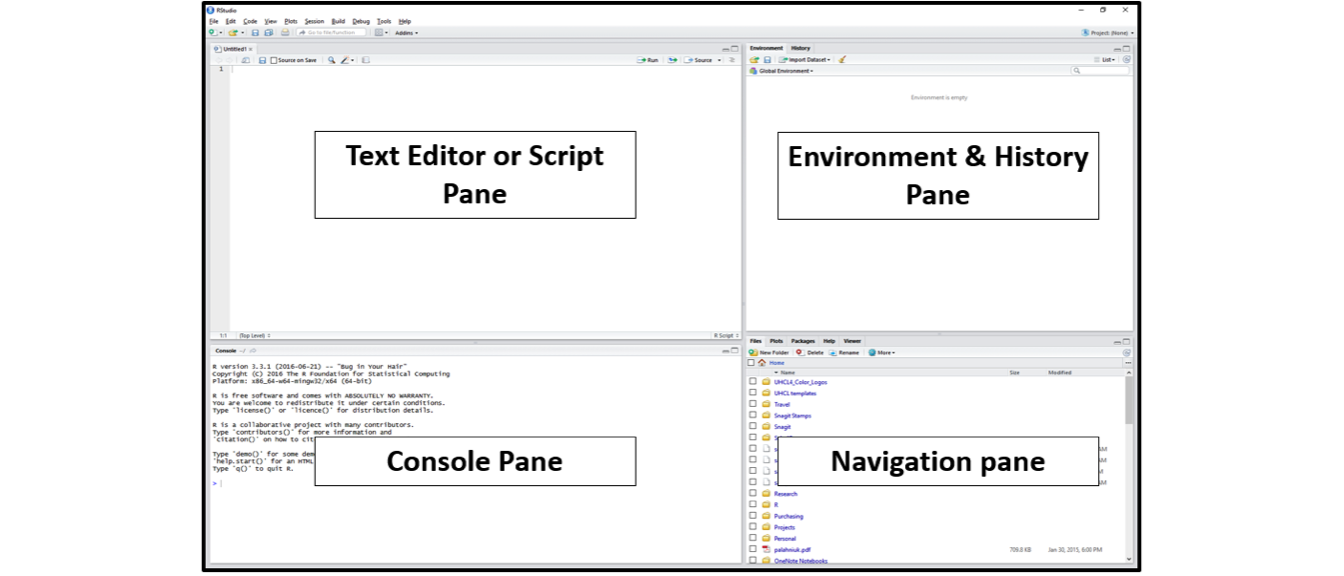Screen dimensions: 1344x576
Task: Close the Untitled1 editor tab
Action: (250, 49)
